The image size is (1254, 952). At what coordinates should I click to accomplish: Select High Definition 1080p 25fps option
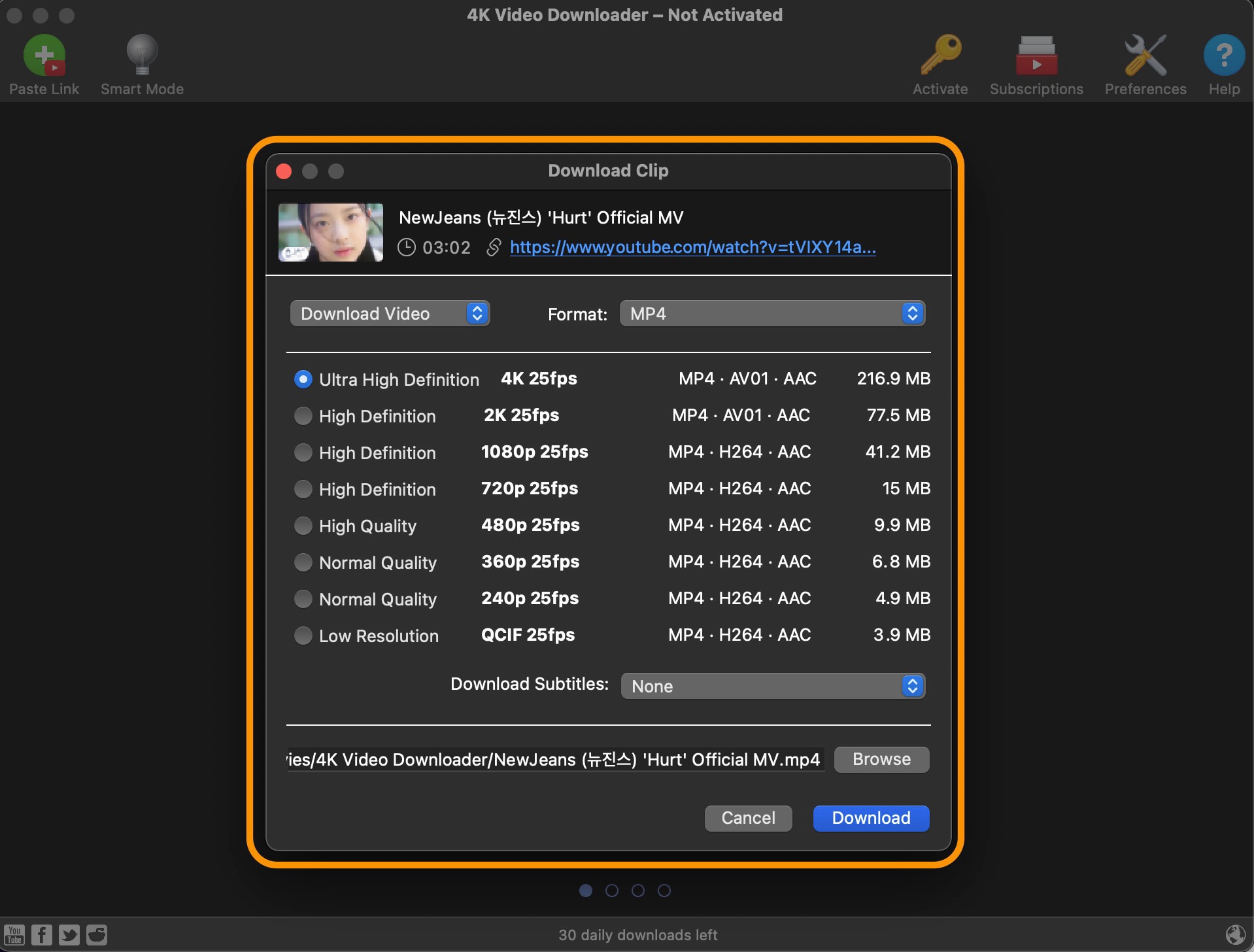pyautogui.click(x=303, y=452)
